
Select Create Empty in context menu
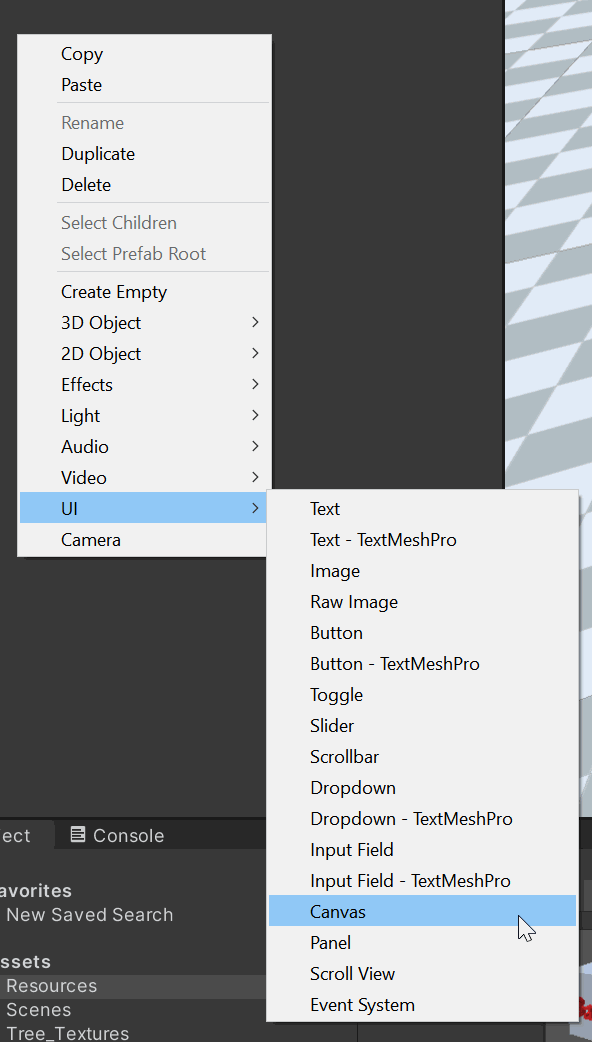pyautogui.click(x=144, y=292)
